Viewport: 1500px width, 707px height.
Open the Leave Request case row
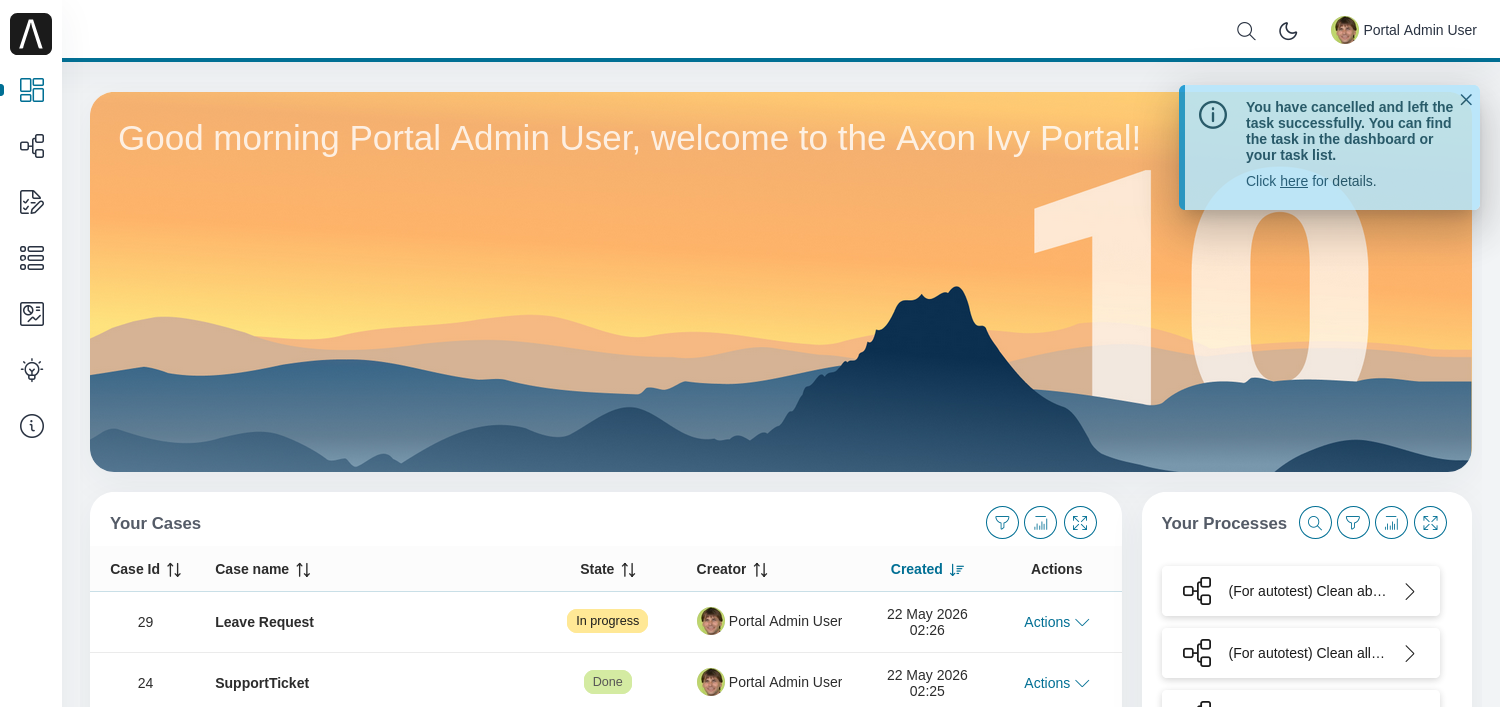(x=606, y=622)
